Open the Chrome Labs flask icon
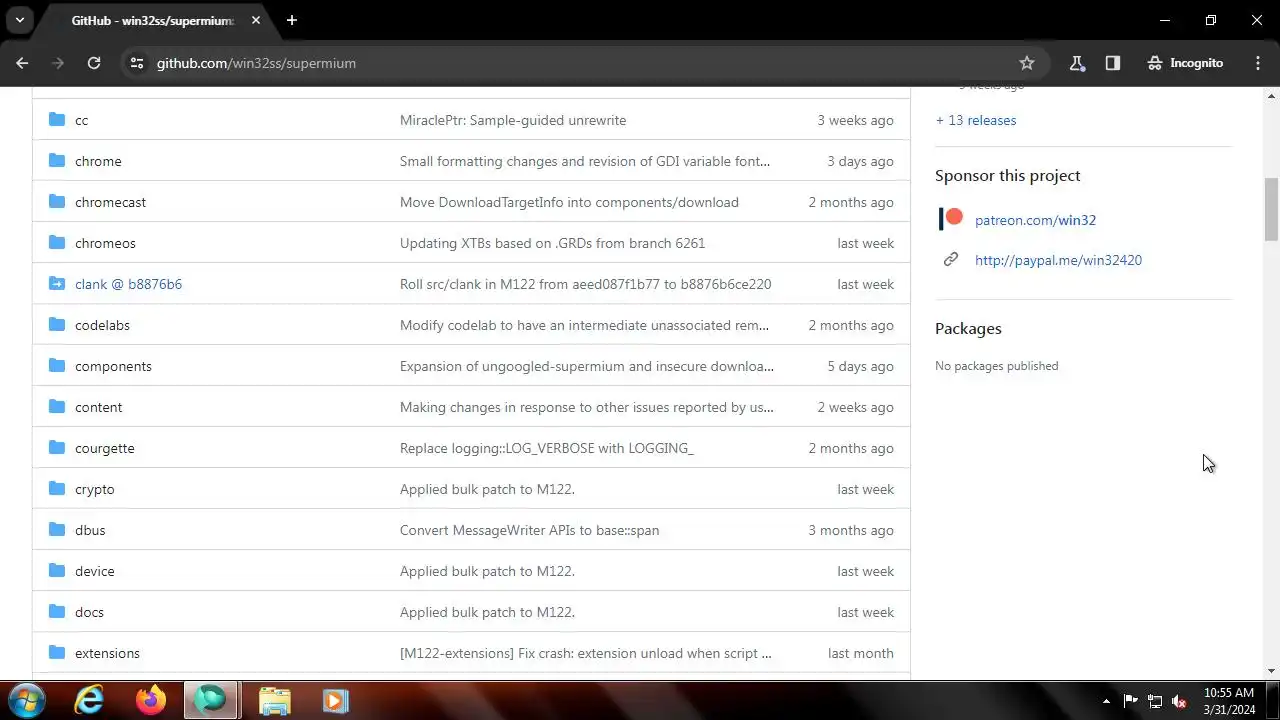1280x720 pixels. 1077,63
